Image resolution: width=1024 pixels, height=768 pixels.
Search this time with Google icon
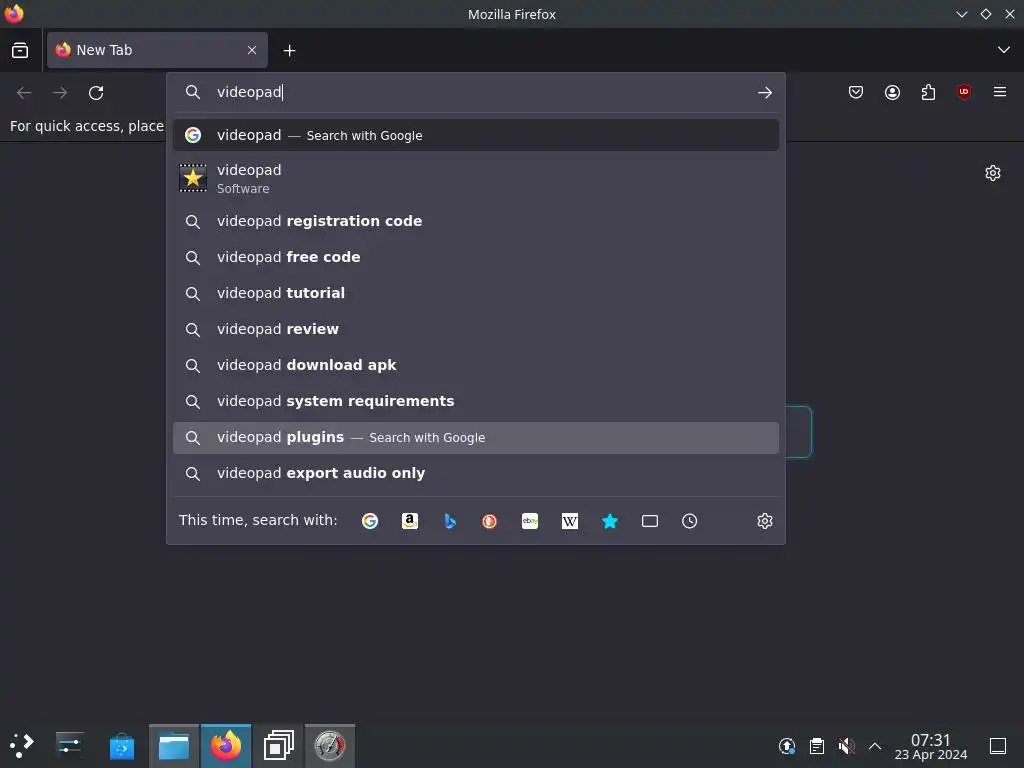[x=370, y=521]
